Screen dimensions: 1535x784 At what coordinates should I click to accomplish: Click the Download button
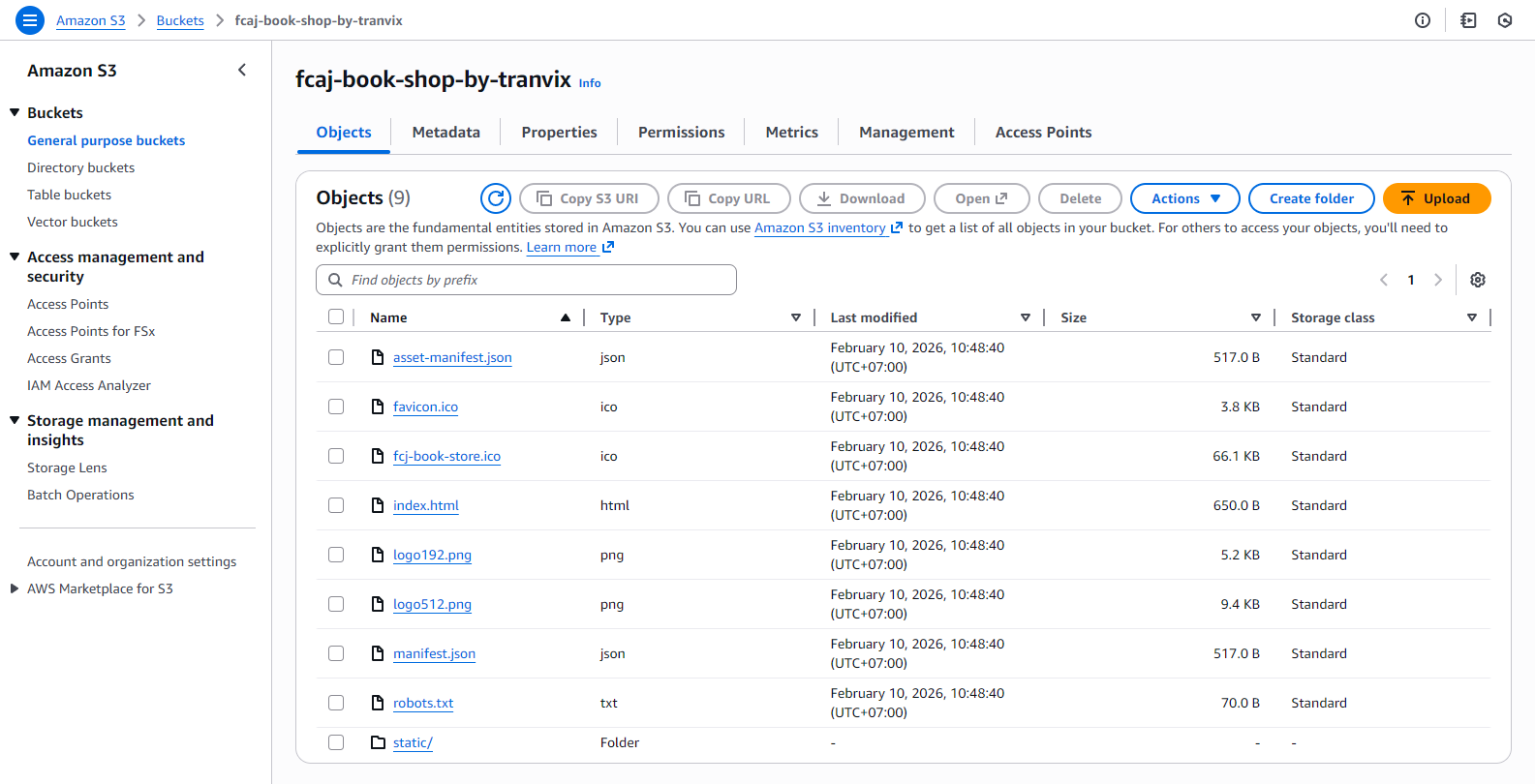pyautogui.click(x=862, y=198)
